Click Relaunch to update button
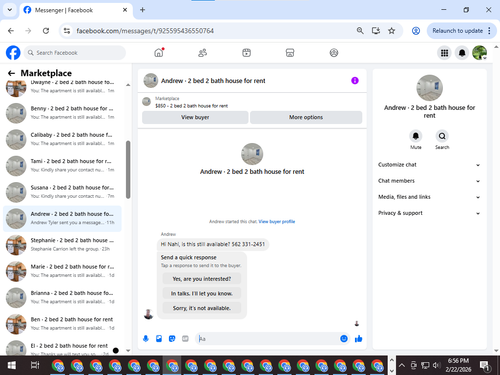Image resolution: width=500 pixels, height=375 pixels. 457,31
